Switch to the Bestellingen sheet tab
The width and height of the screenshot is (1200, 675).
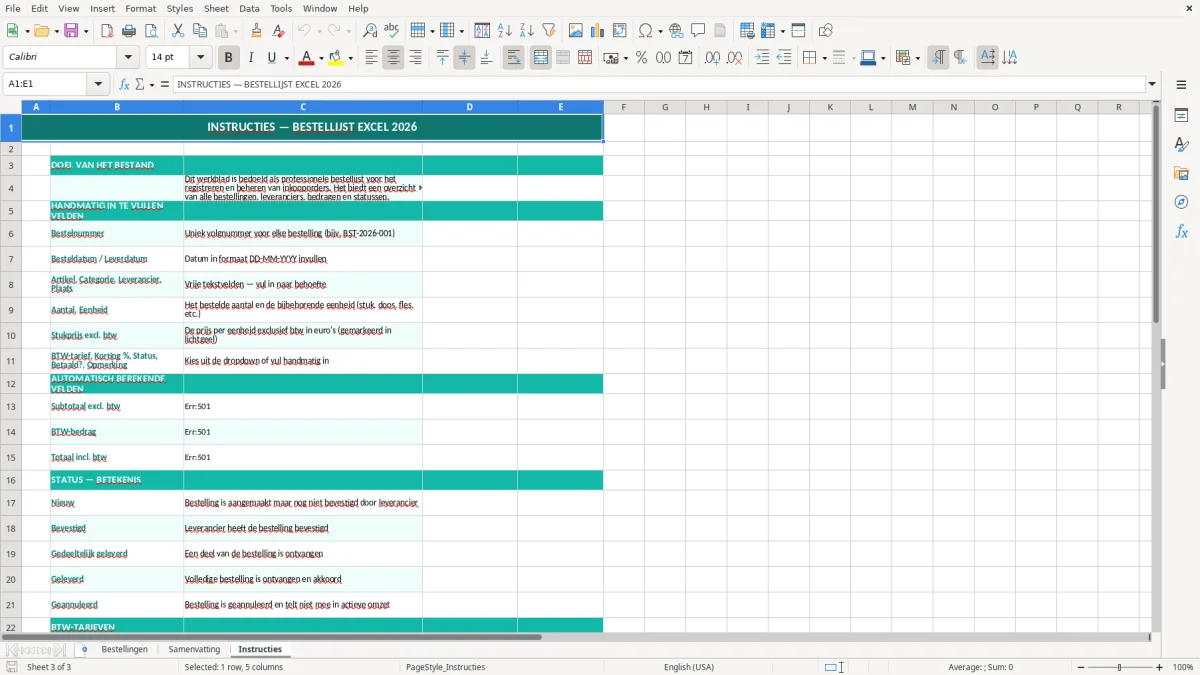(124, 649)
